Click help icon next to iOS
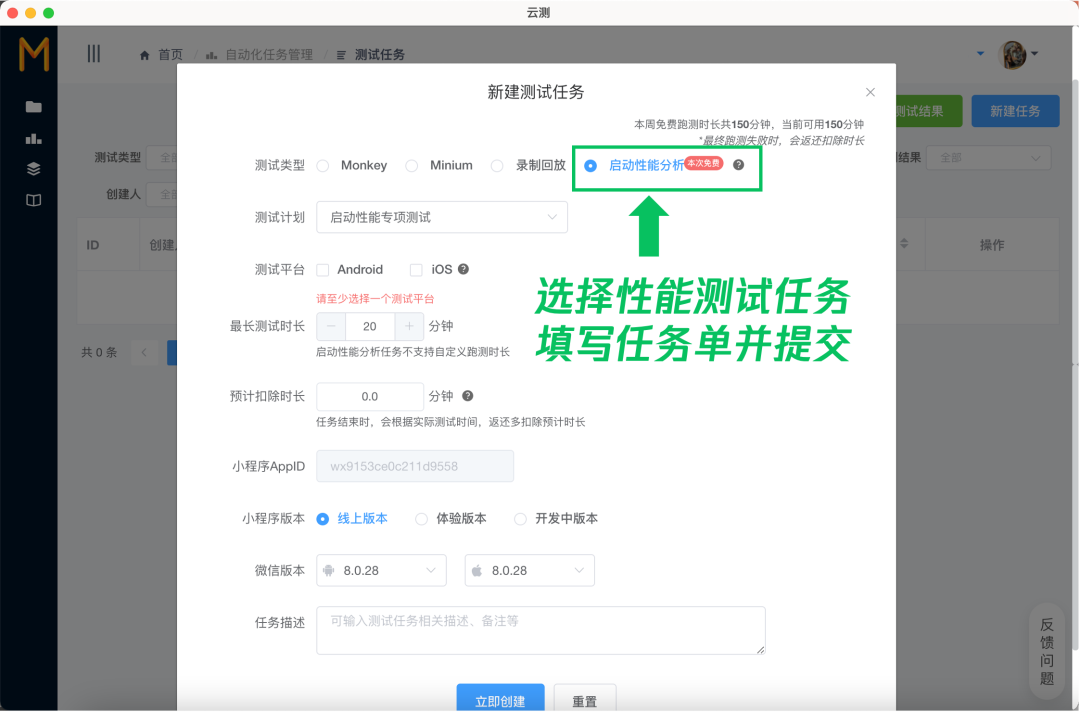The width and height of the screenshot is (1080, 712). click(x=464, y=269)
